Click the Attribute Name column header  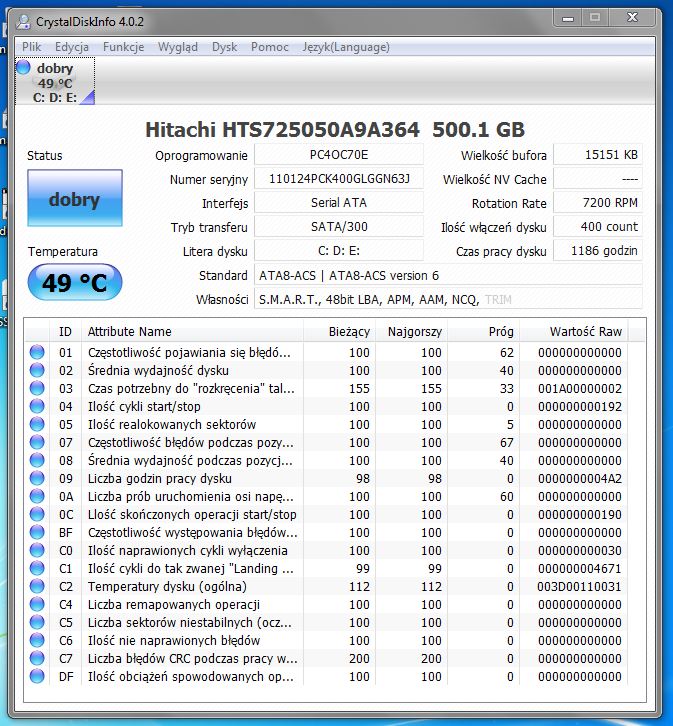(x=192, y=332)
